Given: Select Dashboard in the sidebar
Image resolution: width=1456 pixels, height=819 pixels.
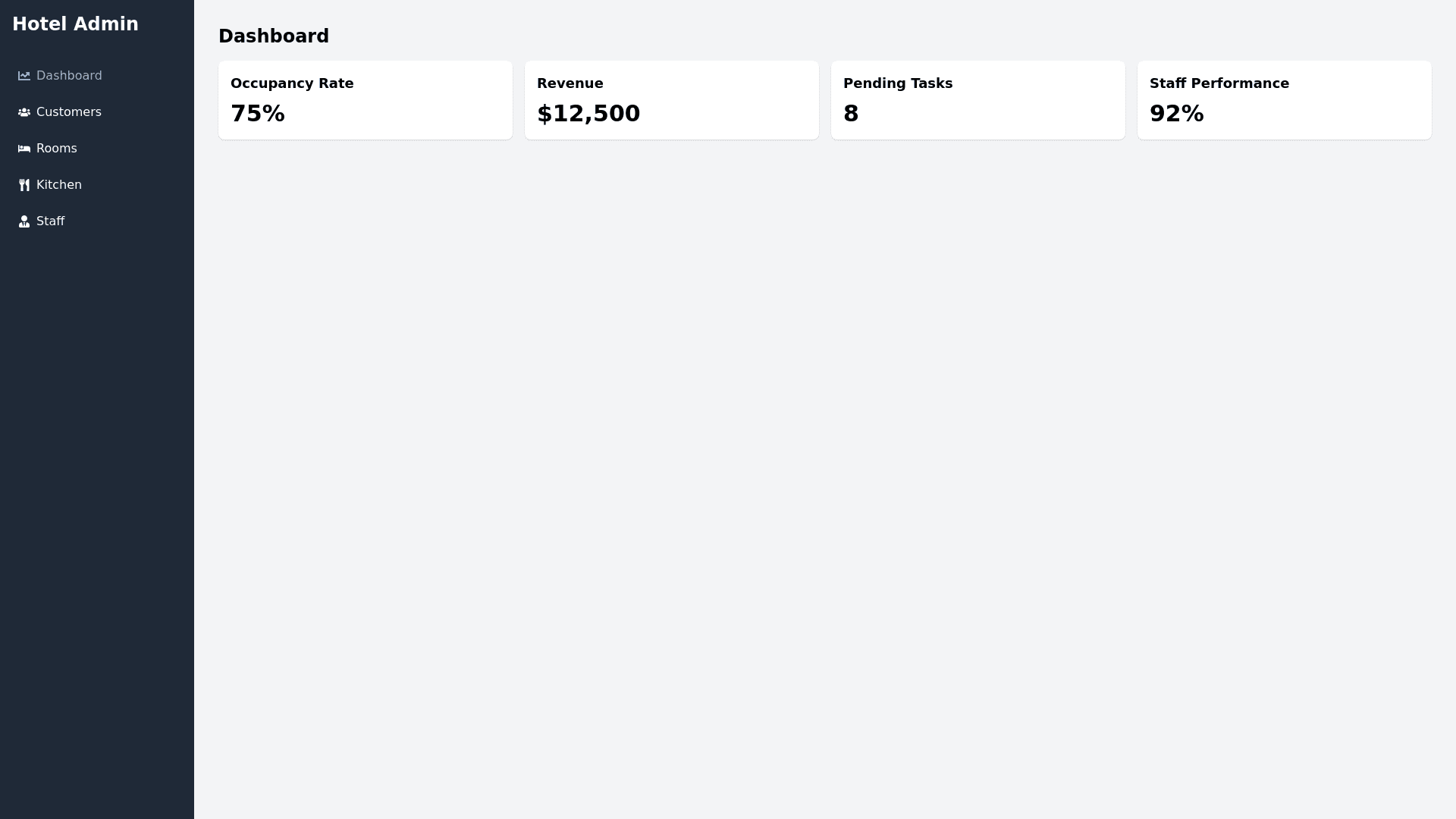Looking at the screenshot, I should click(68, 75).
